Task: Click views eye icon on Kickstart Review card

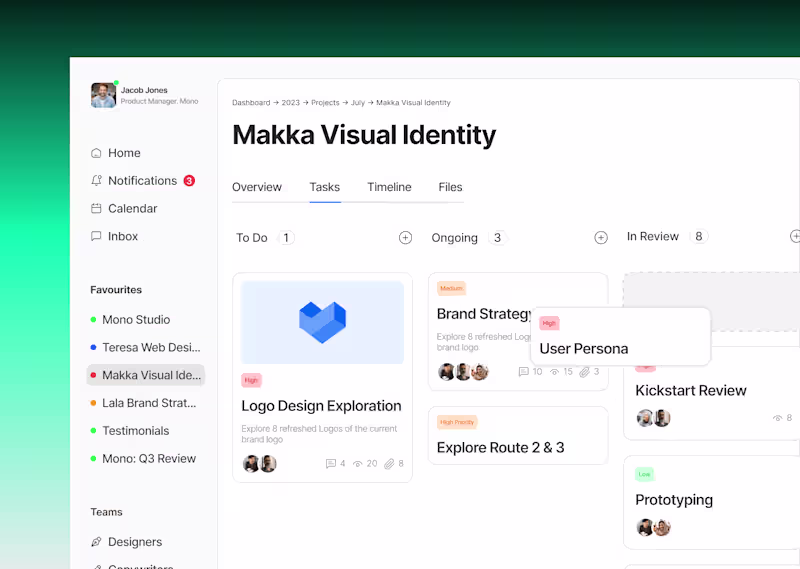Action: (x=778, y=418)
